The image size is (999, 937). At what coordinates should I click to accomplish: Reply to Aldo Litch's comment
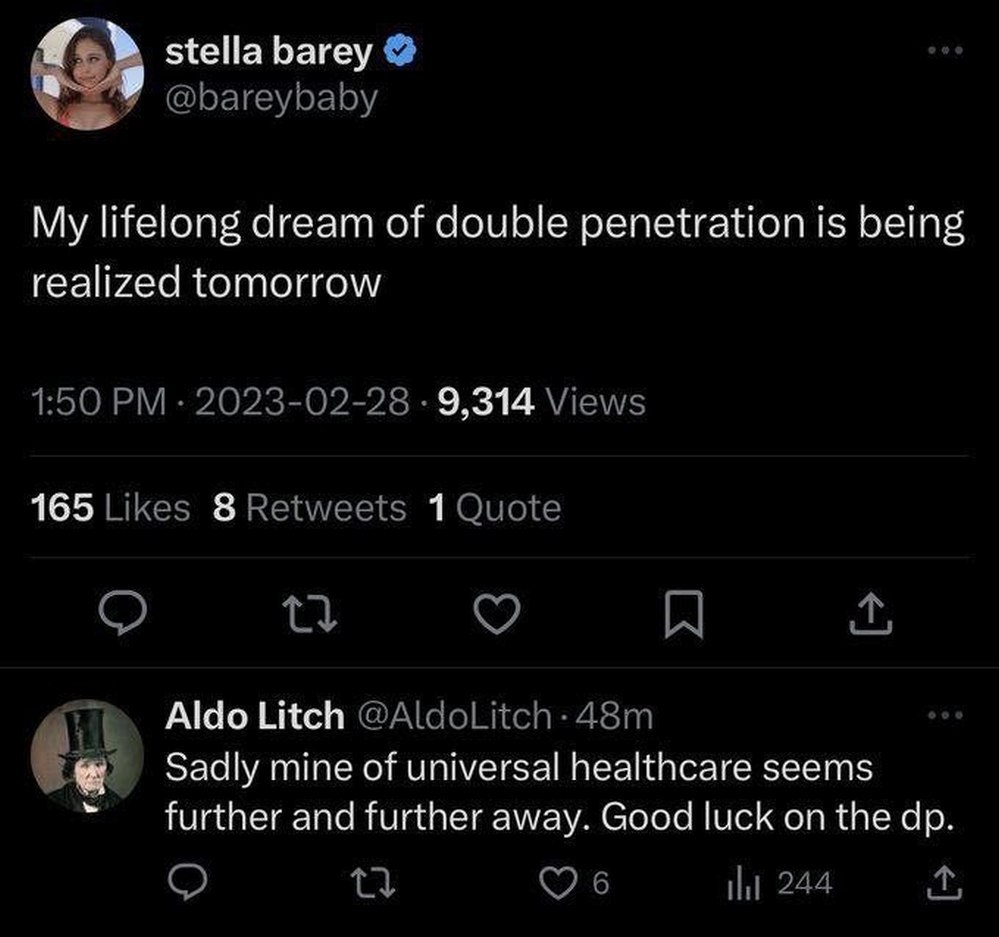(187, 882)
